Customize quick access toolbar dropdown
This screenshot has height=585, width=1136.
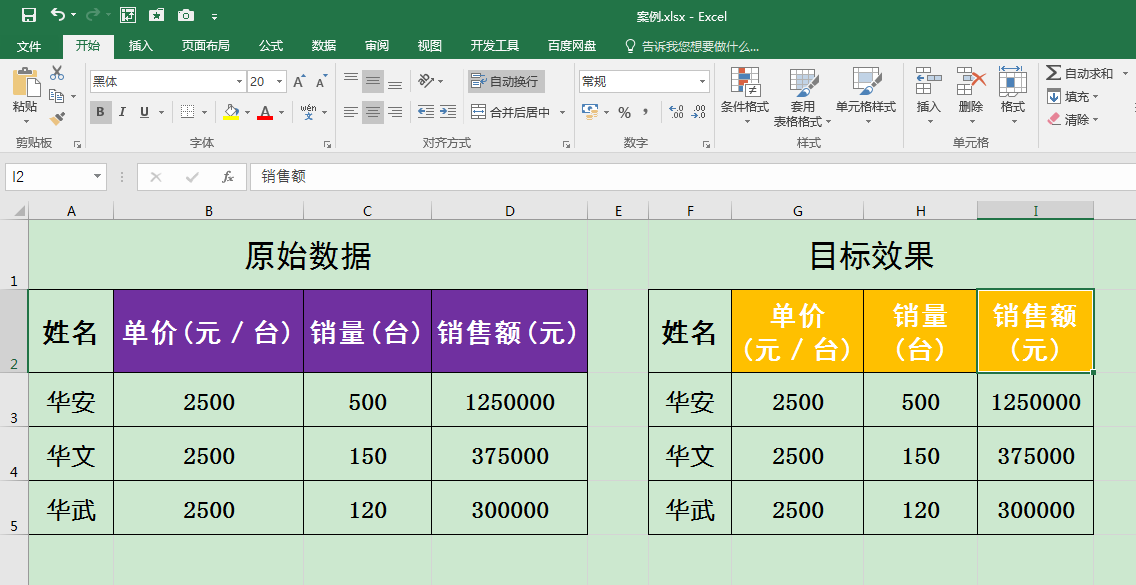coord(214,15)
